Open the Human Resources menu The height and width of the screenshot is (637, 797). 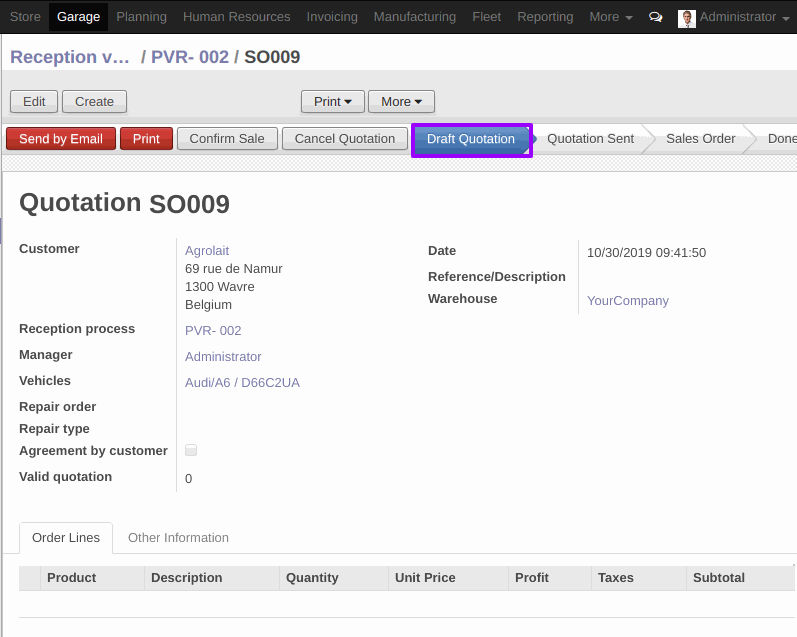coord(236,17)
